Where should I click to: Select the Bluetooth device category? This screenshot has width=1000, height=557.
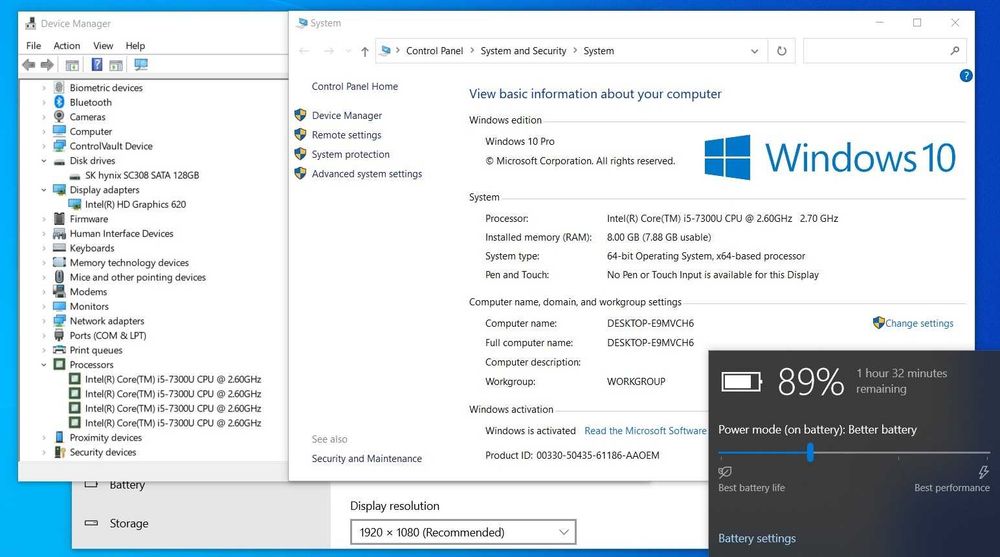tap(91, 102)
